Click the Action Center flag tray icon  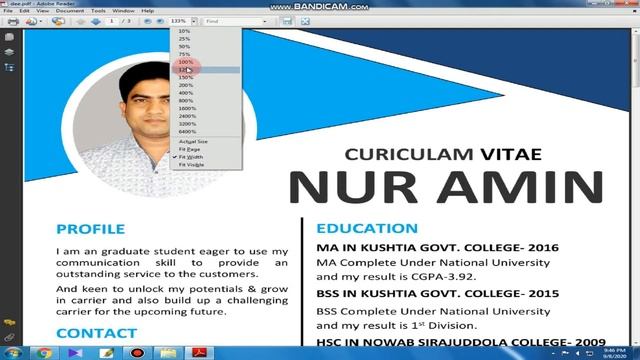click(x=565, y=353)
